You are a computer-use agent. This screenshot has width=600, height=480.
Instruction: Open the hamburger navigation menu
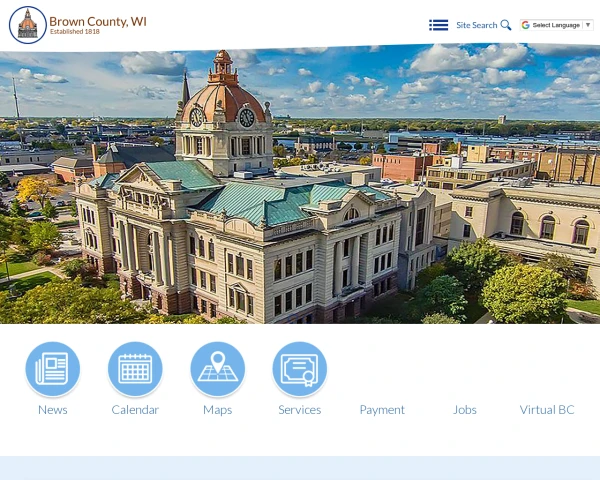[x=439, y=25]
